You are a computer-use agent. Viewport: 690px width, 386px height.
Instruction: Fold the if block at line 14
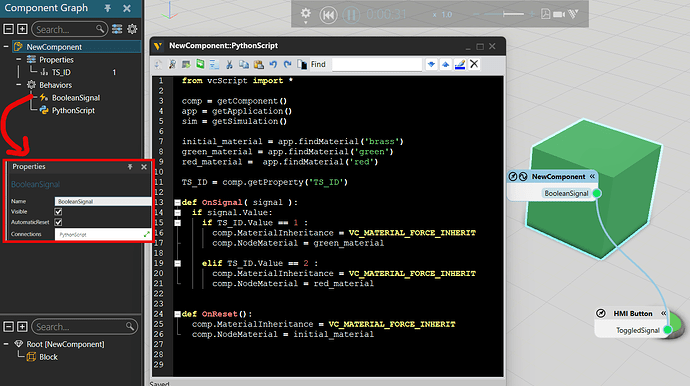point(177,213)
